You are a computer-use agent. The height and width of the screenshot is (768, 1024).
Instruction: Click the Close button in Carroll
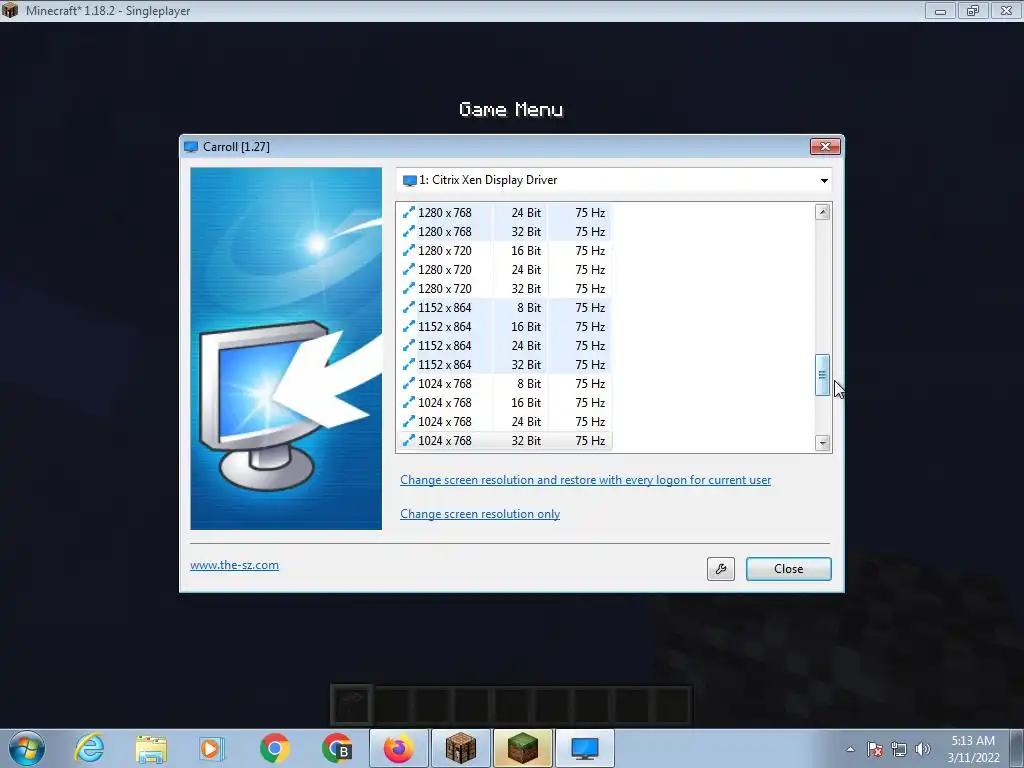[788, 569]
